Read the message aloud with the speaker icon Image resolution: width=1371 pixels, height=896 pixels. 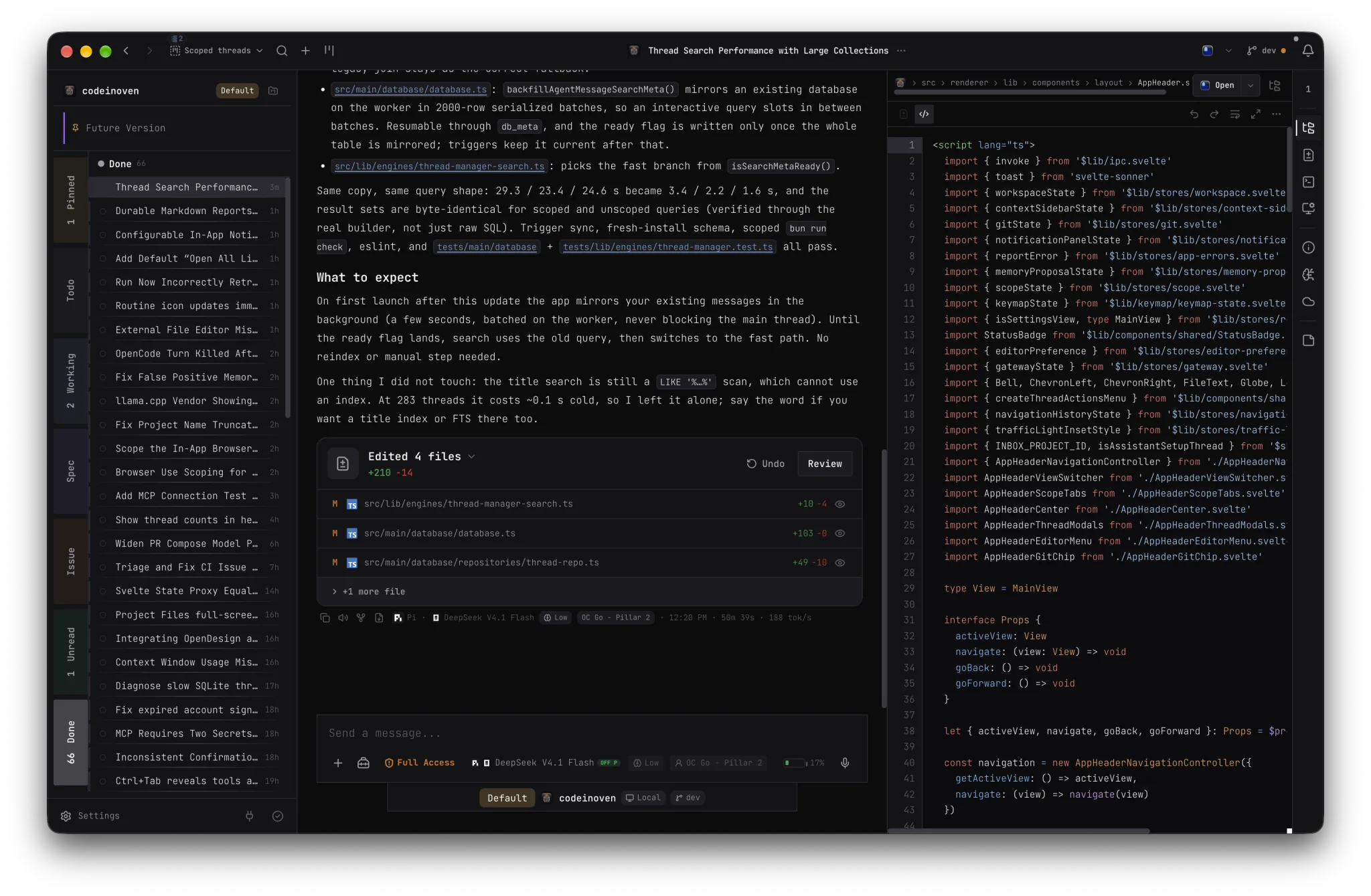[343, 618]
